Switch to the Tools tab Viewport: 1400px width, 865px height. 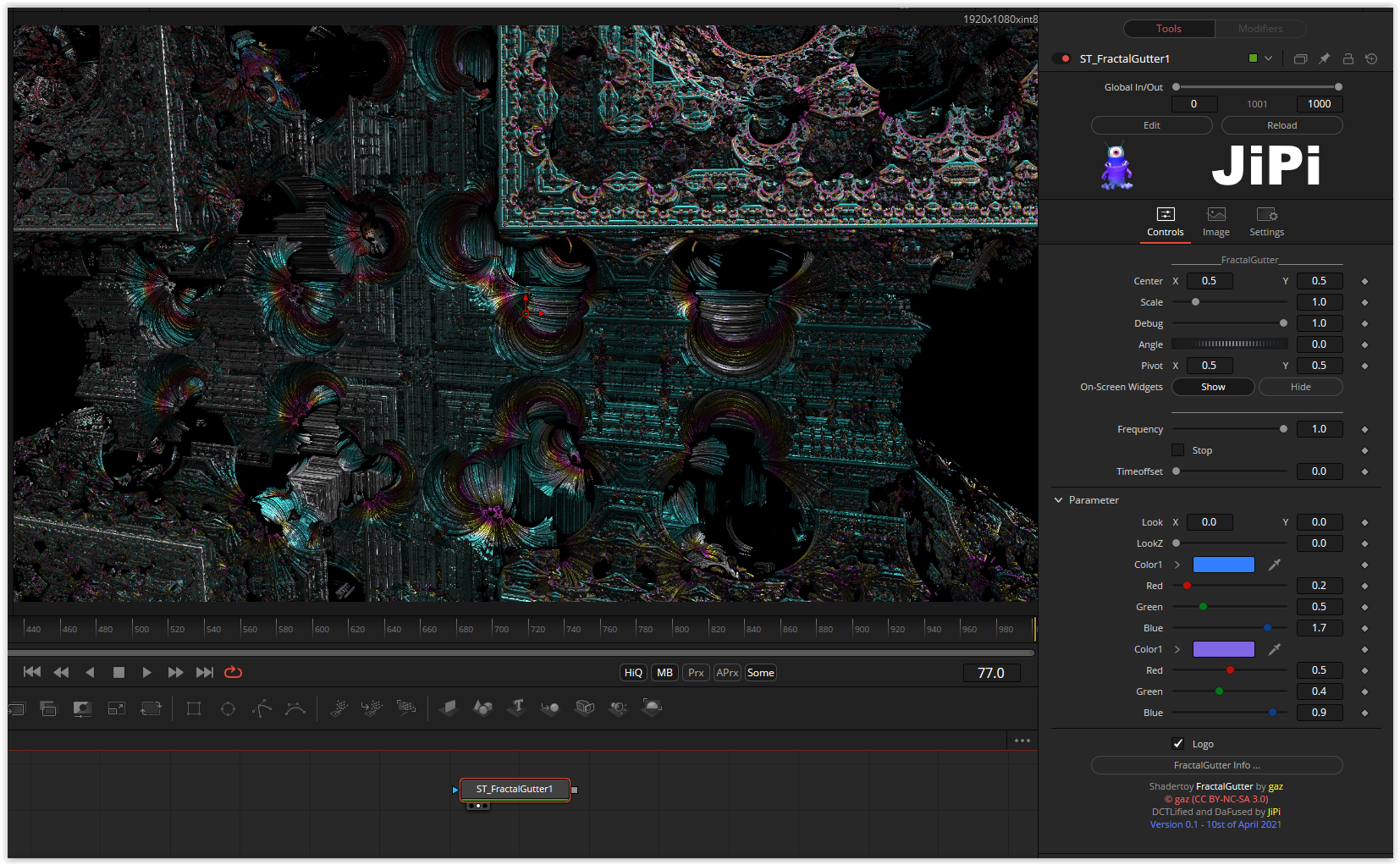(1169, 29)
